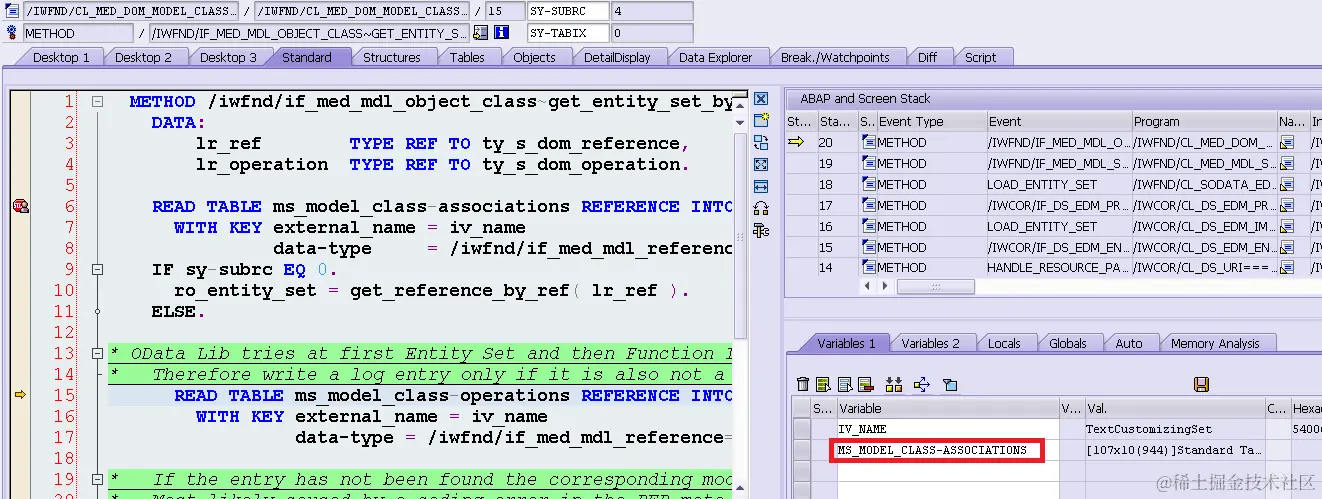Click the headset services icon beside the editor

[761, 208]
